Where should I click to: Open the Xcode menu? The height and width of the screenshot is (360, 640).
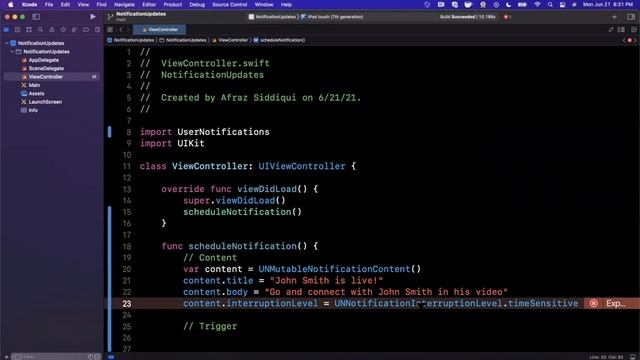pos(29,4)
